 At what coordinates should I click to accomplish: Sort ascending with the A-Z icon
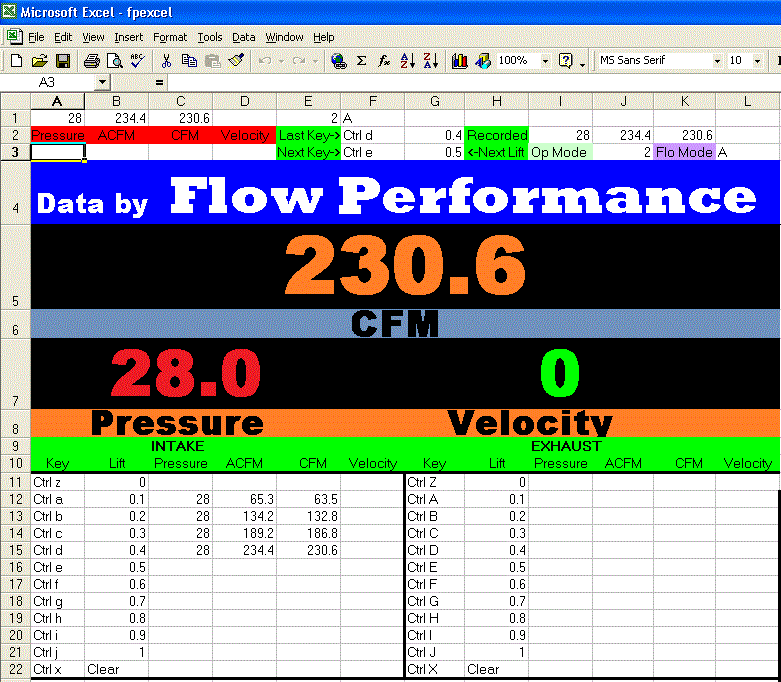click(x=407, y=61)
